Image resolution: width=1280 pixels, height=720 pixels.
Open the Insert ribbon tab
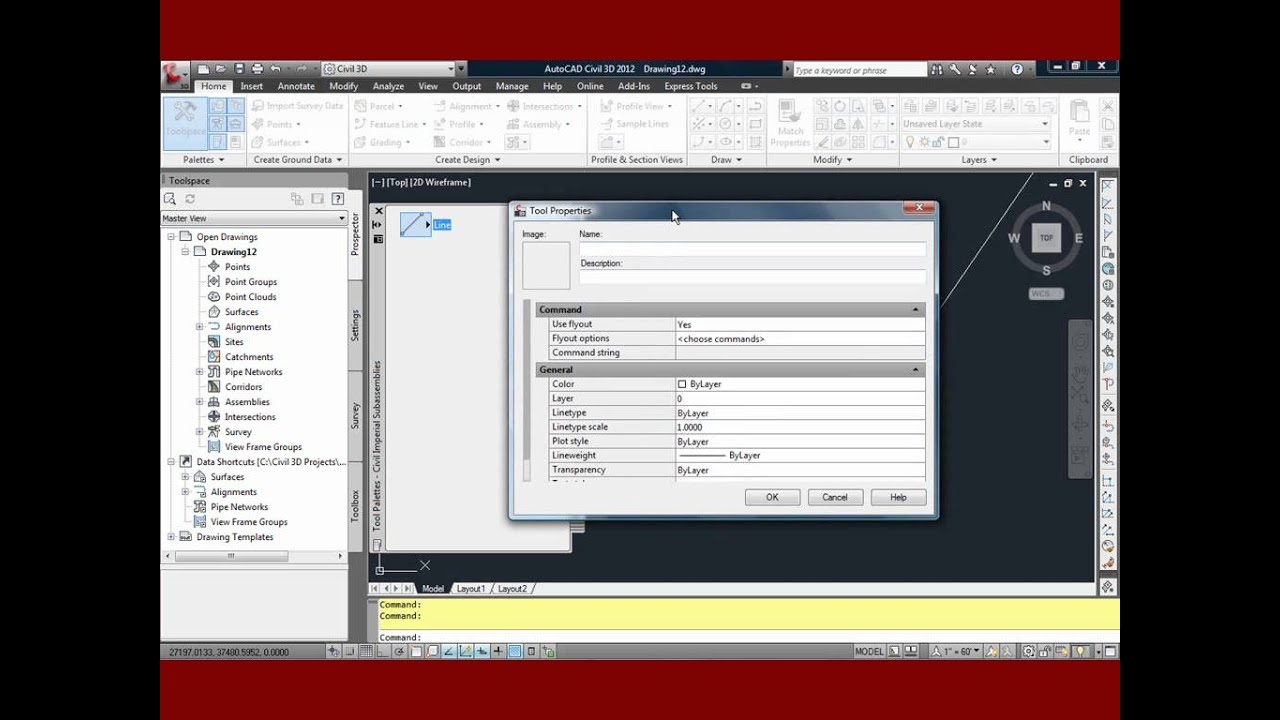(251, 86)
